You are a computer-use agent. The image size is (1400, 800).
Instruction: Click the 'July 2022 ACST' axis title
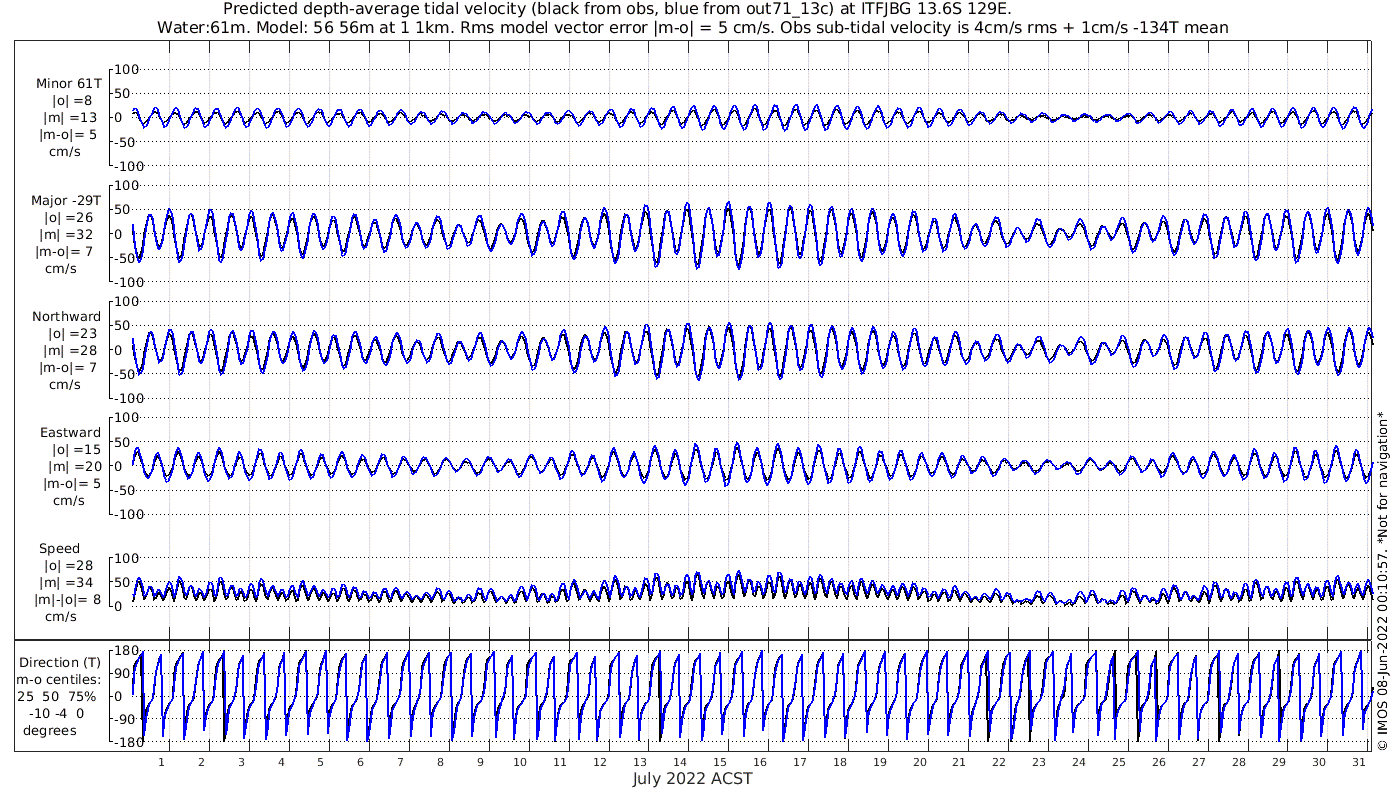click(692, 778)
